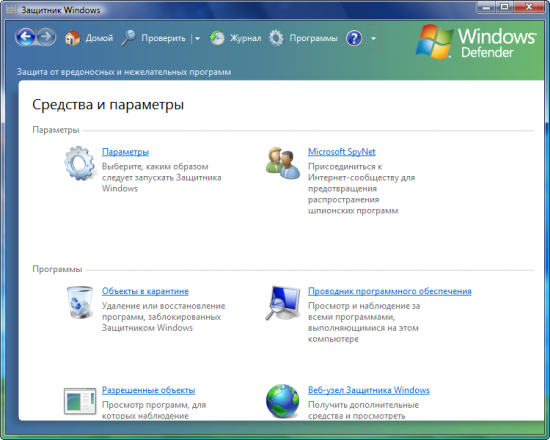Close the Защитник Windows window
Image resolution: width=550 pixels, height=440 pixels.
pos(530,7)
